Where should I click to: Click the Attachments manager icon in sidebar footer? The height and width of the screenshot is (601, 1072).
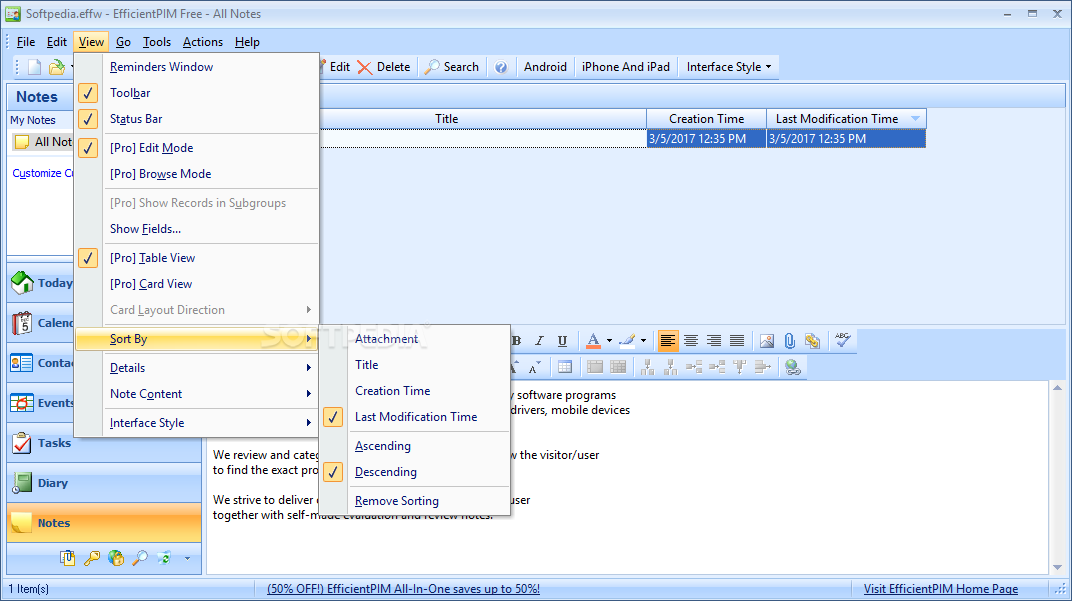(x=67, y=558)
